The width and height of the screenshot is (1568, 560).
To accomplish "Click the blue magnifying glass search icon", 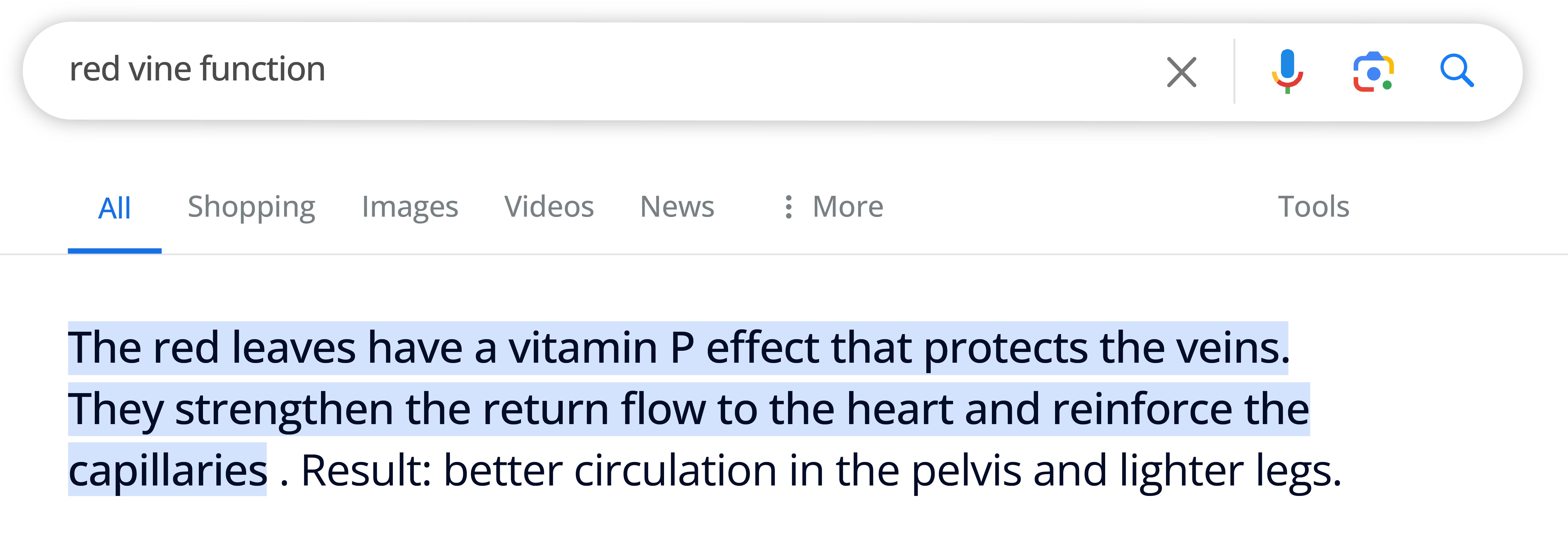I will click(x=1457, y=72).
